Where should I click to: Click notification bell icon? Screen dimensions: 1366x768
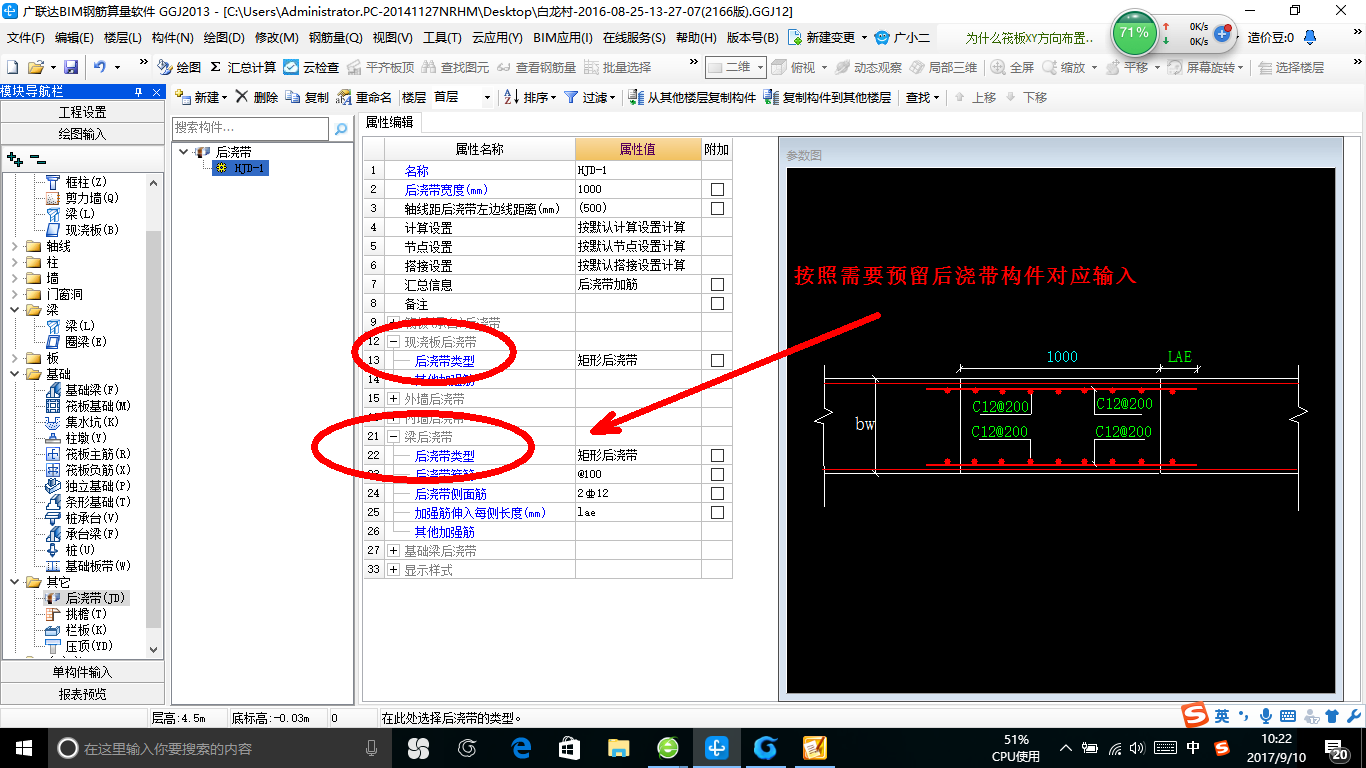point(1310,37)
